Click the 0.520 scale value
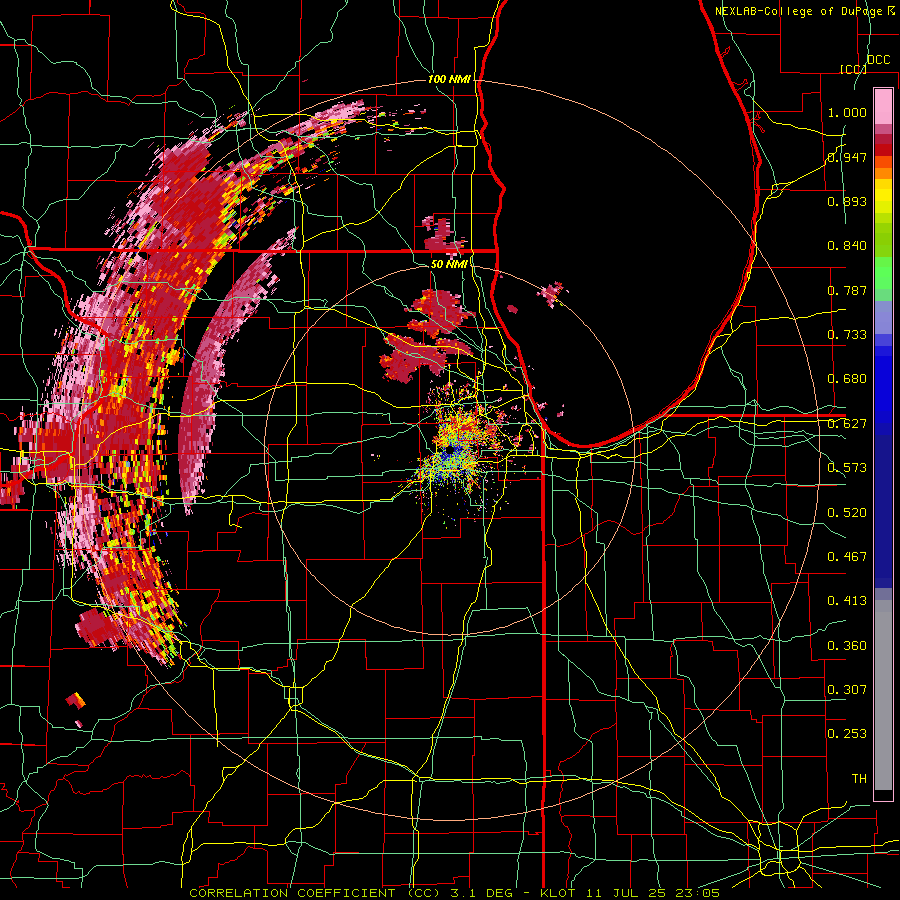This screenshot has height=900, width=900. [847, 513]
